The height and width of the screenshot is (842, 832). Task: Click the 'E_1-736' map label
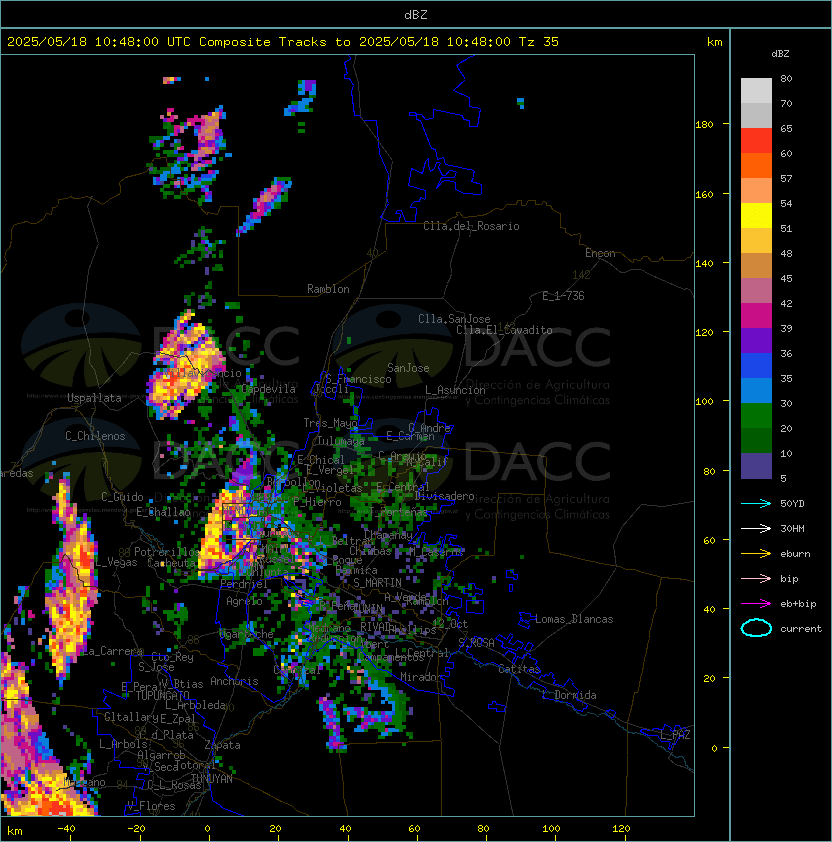(x=563, y=296)
